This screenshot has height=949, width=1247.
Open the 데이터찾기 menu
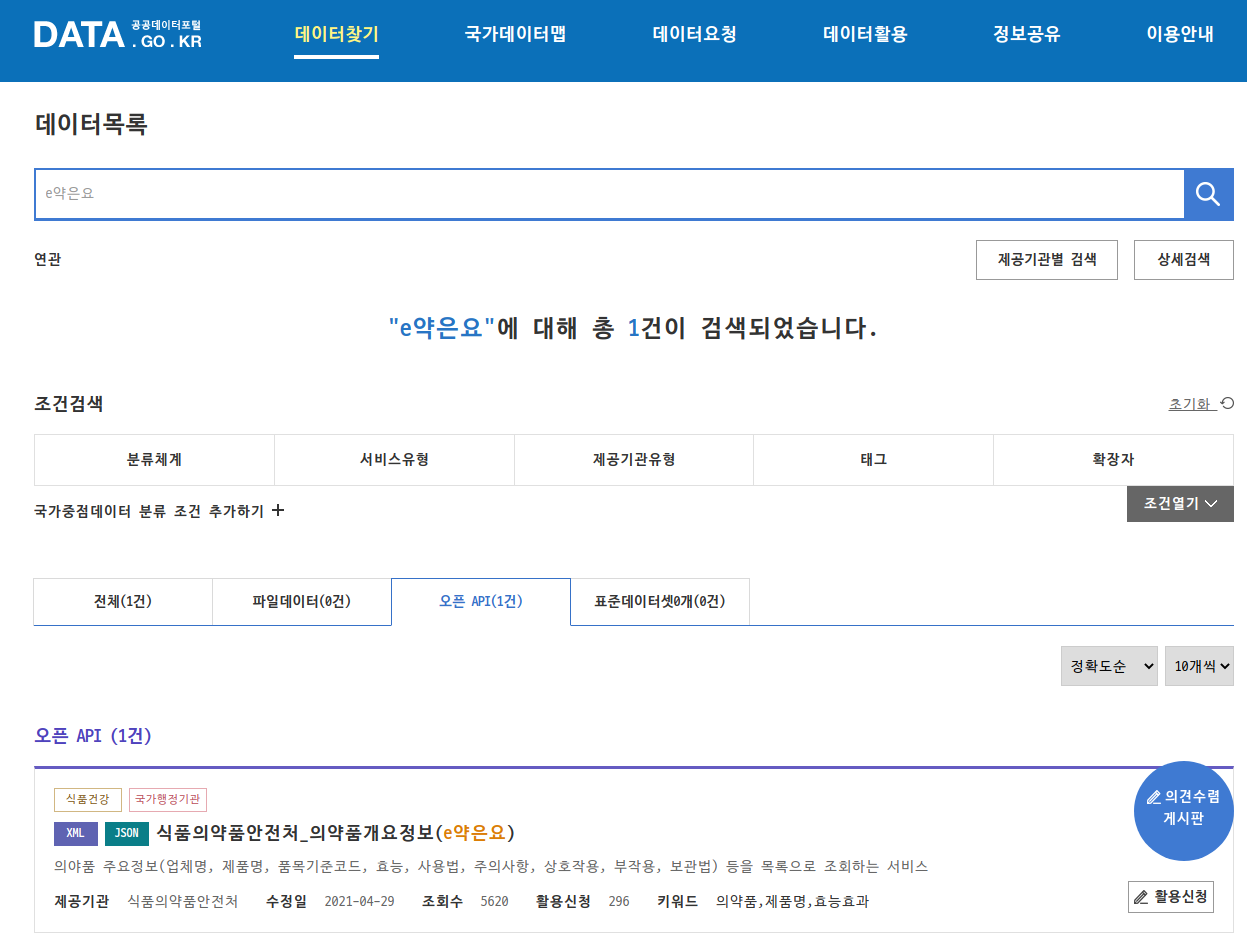(x=336, y=34)
